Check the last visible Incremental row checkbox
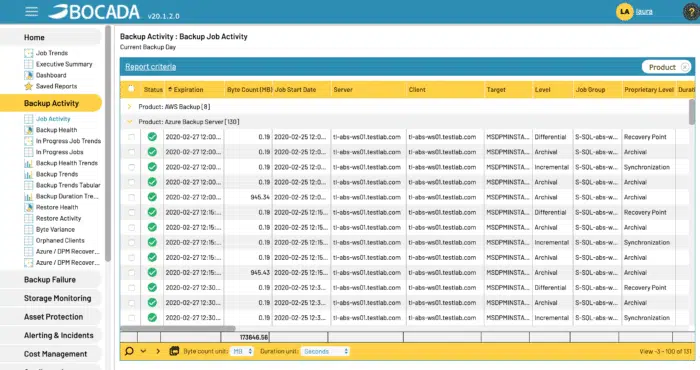Viewport: 700px width, 370px height. coord(131,318)
